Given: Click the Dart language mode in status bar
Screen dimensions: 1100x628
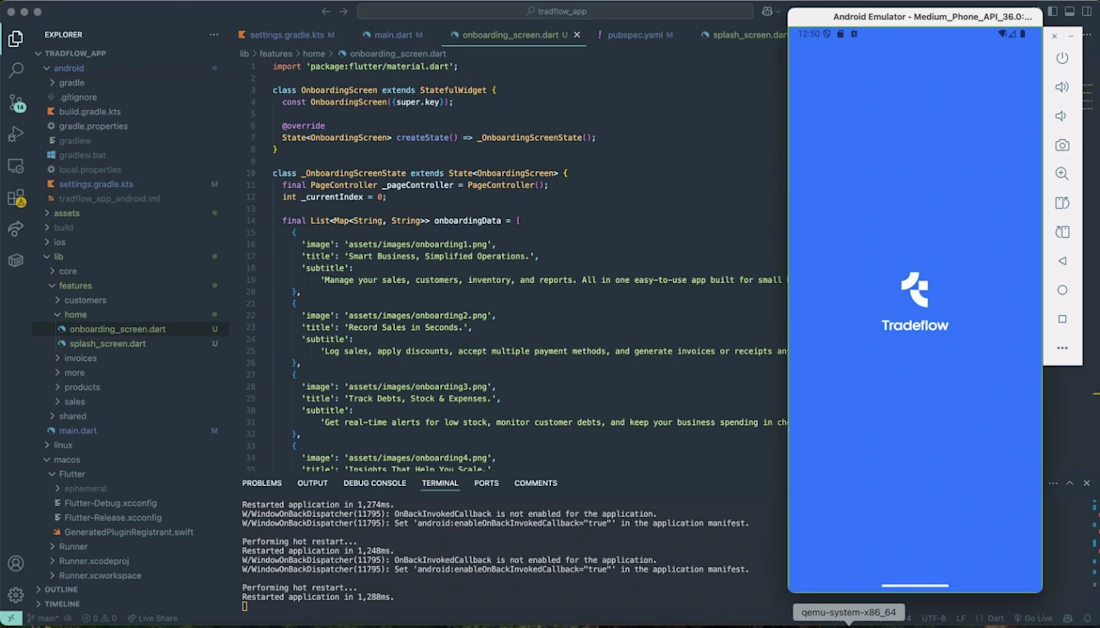Looking at the screenshot, I should pos(995,618).
